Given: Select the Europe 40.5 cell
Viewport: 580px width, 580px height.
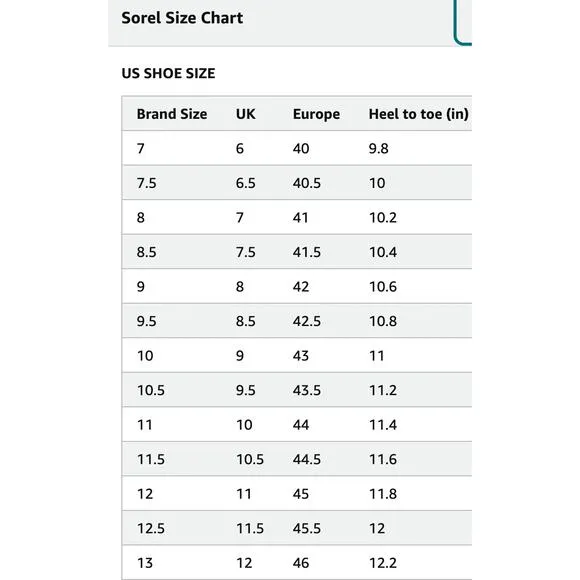Looking at the screenshot, I should (x=307, y=183).
